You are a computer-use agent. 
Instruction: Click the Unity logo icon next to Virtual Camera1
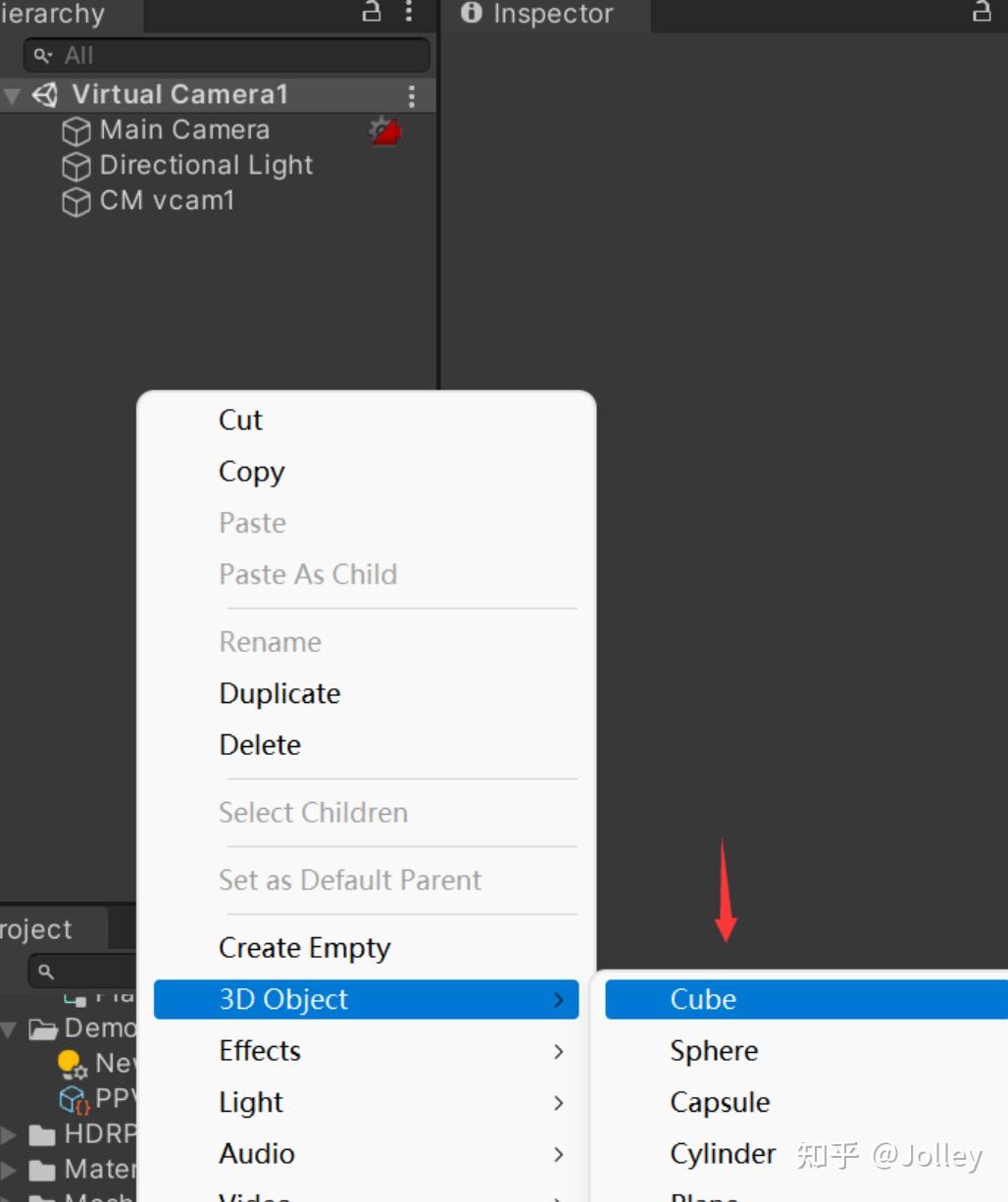click(x=43, y=95)
